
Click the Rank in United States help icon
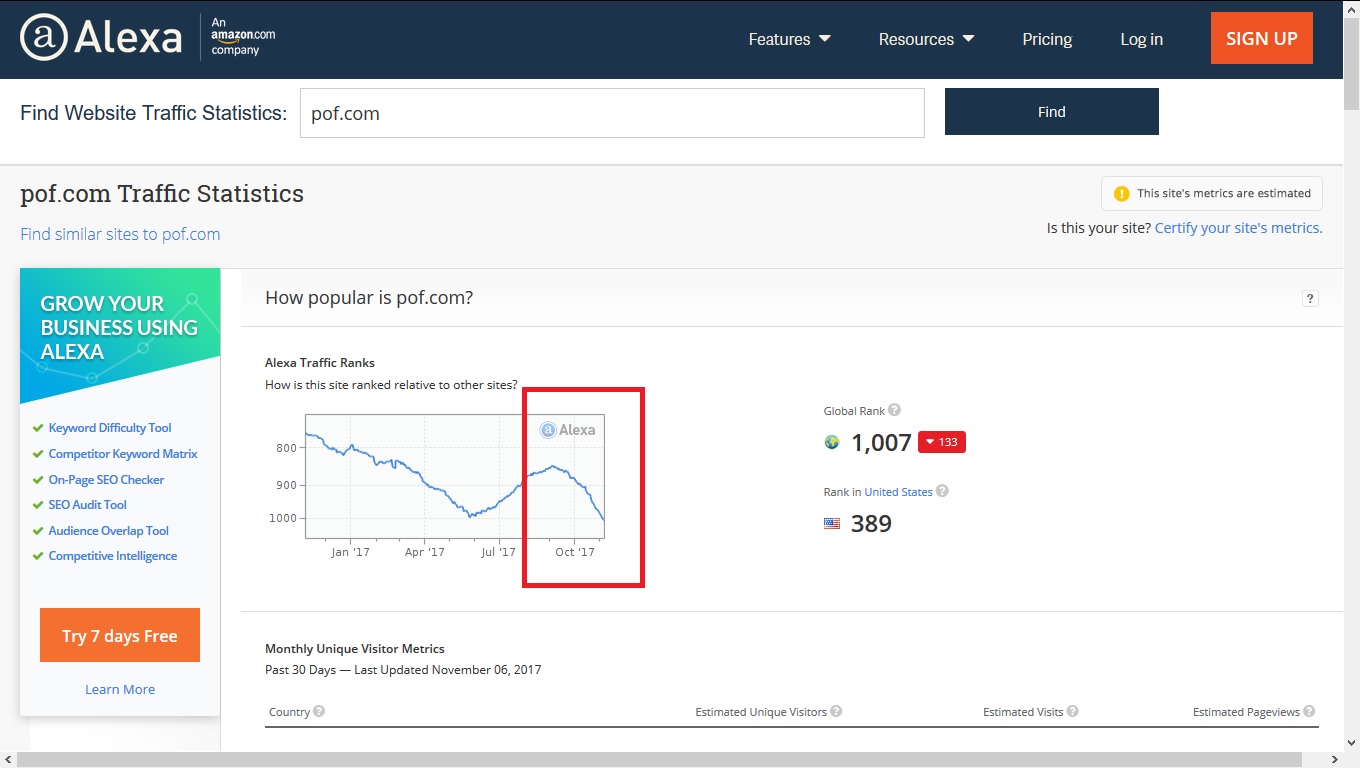pyautogui.click(x=942, y=491)
